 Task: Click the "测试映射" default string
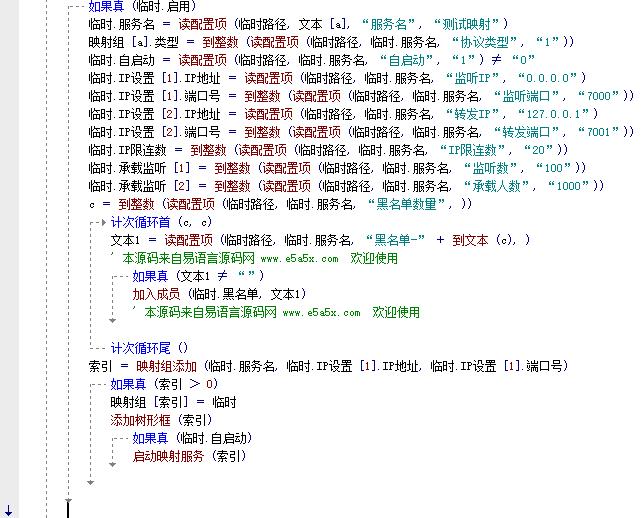466,24
